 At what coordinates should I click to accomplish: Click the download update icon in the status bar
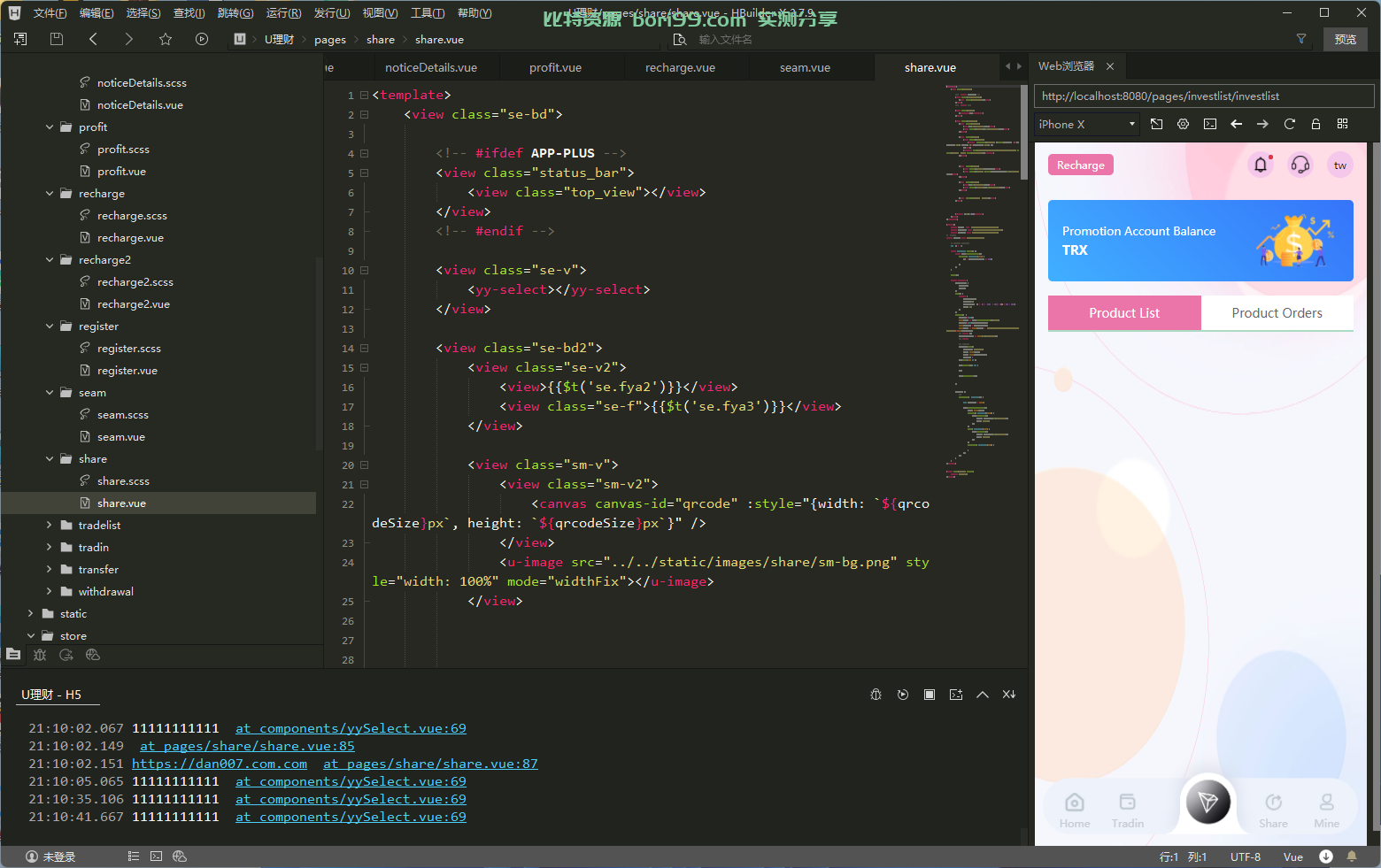(1326, 856)
